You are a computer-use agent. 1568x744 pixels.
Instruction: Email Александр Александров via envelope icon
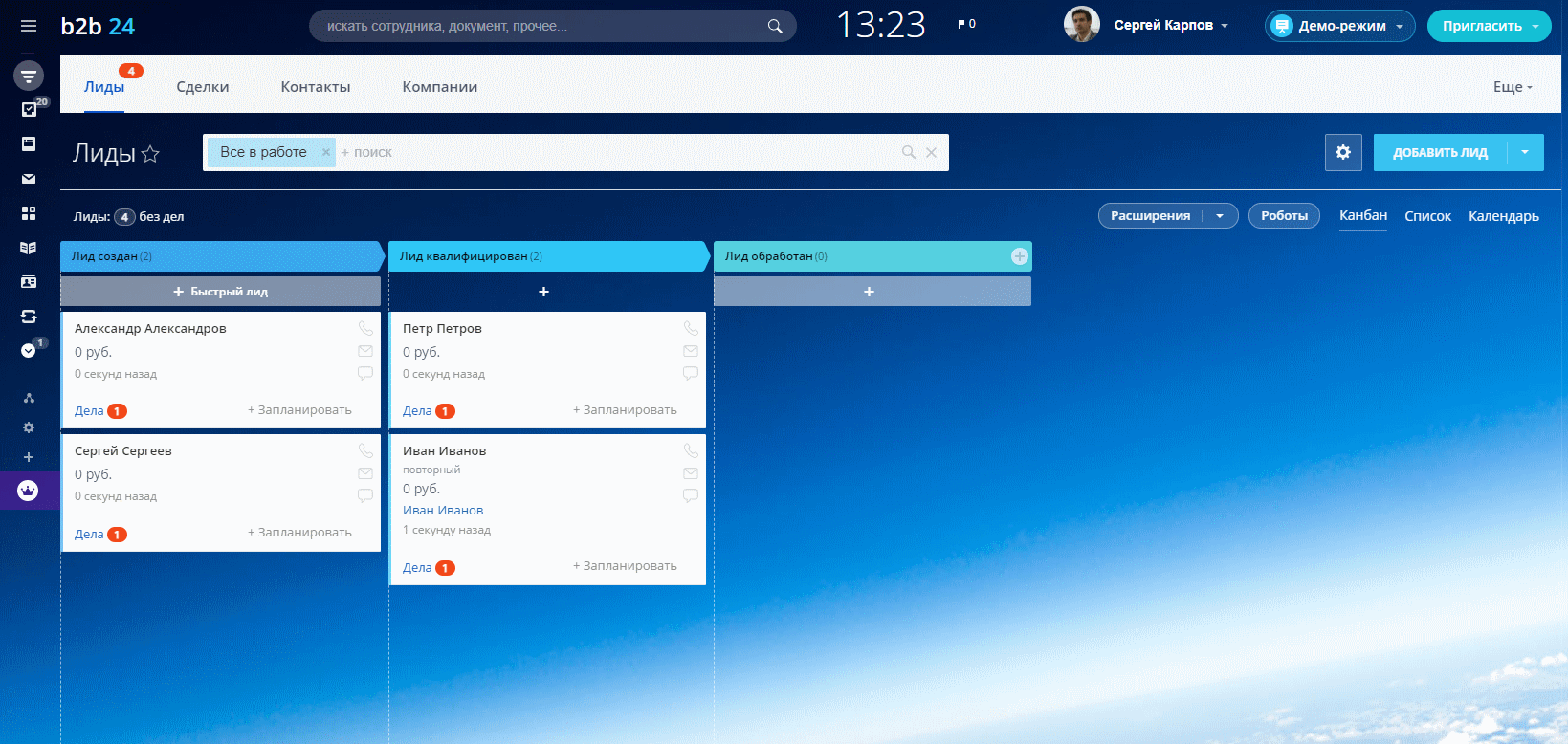pyautogui.click(x=365, y=351)
